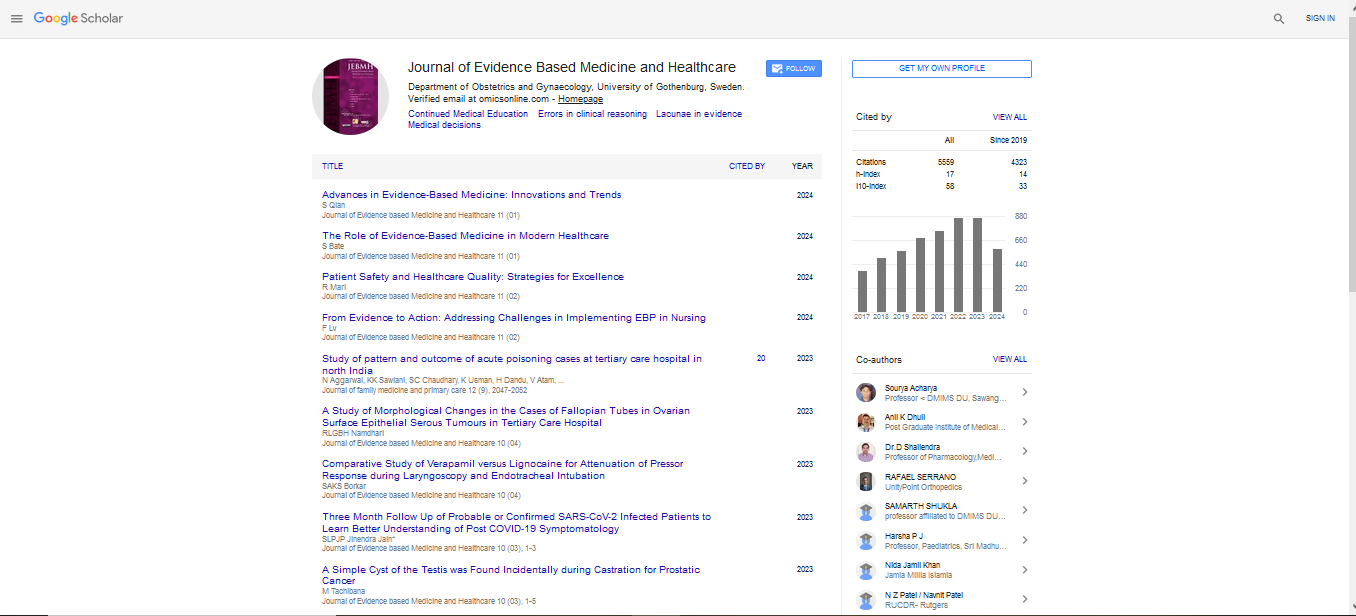
Task: Open SAMARTH SHUKLA's default avatar icon
Action: tap(866, 512)
